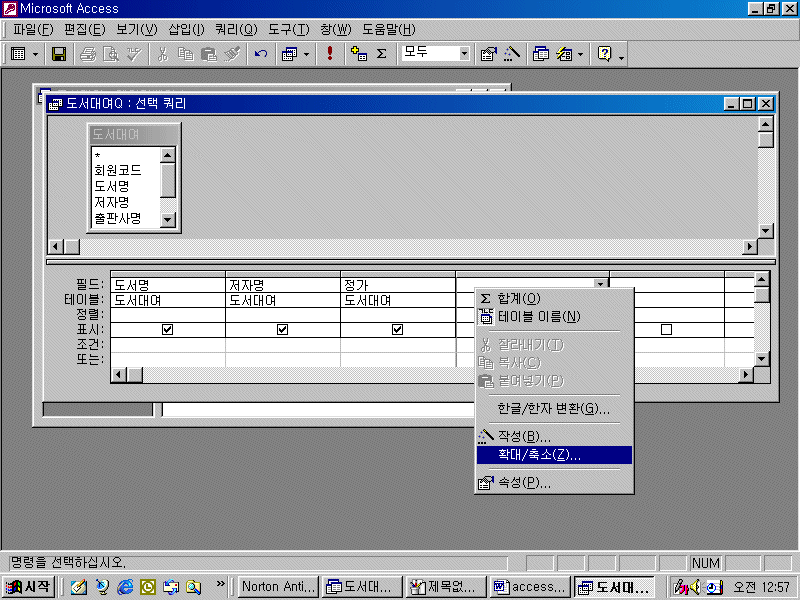Select 도서명 in the 도서대여 field list
The height and width of the screenshot is (600, 800).
112,186
